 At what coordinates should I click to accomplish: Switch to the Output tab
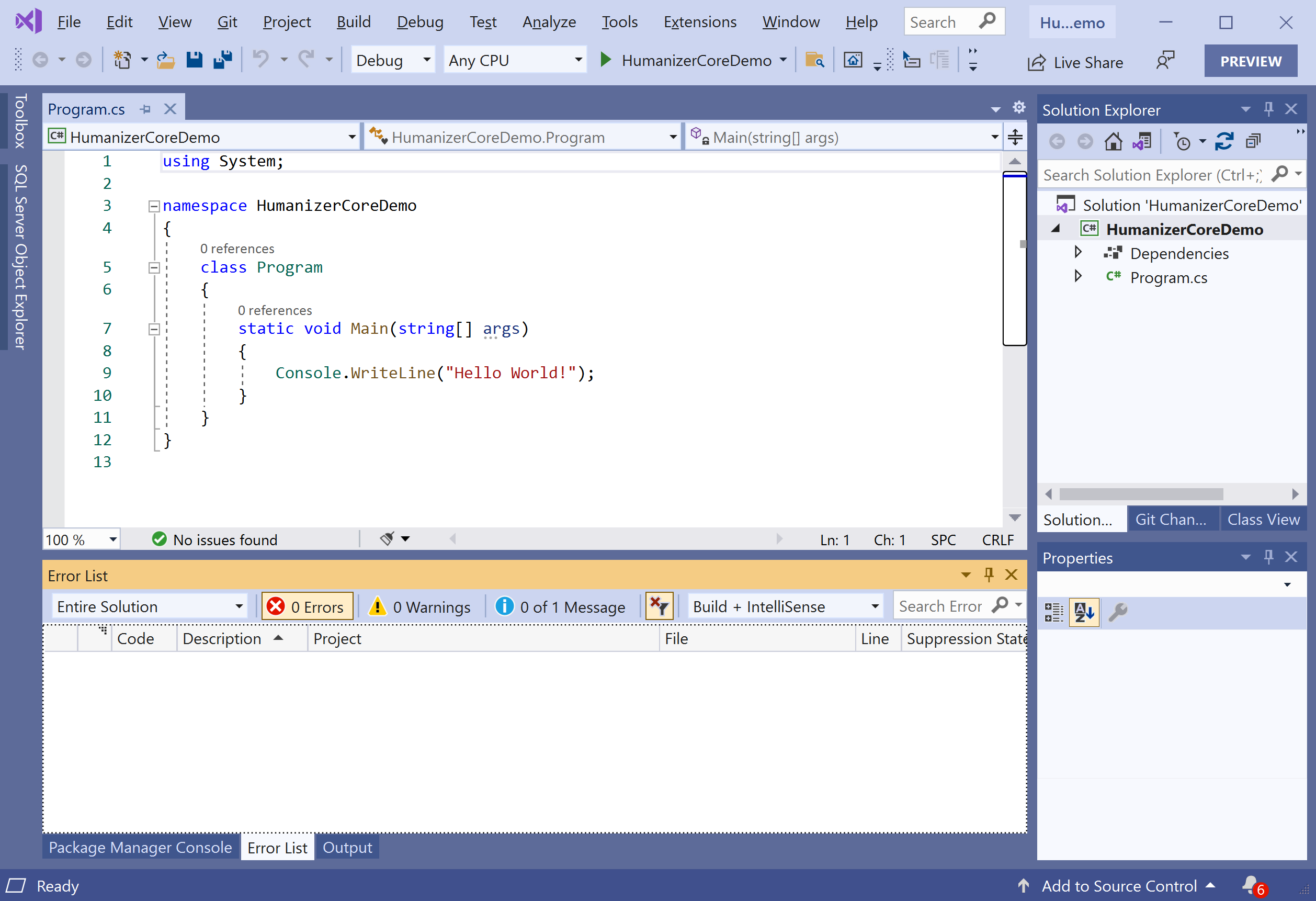pyautogui.click(x=347, y=848)
